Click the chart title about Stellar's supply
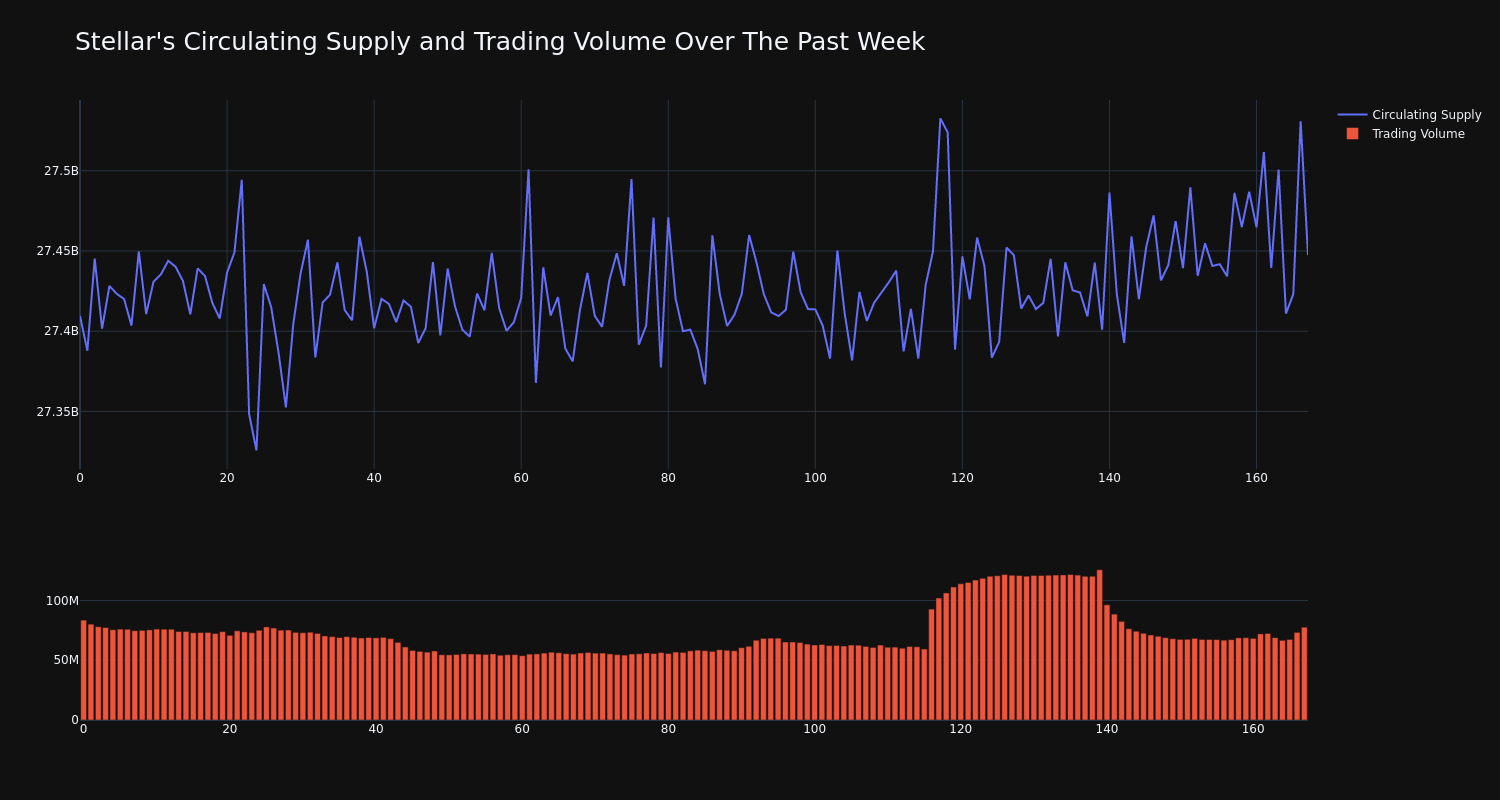 [x=500, y=42]
